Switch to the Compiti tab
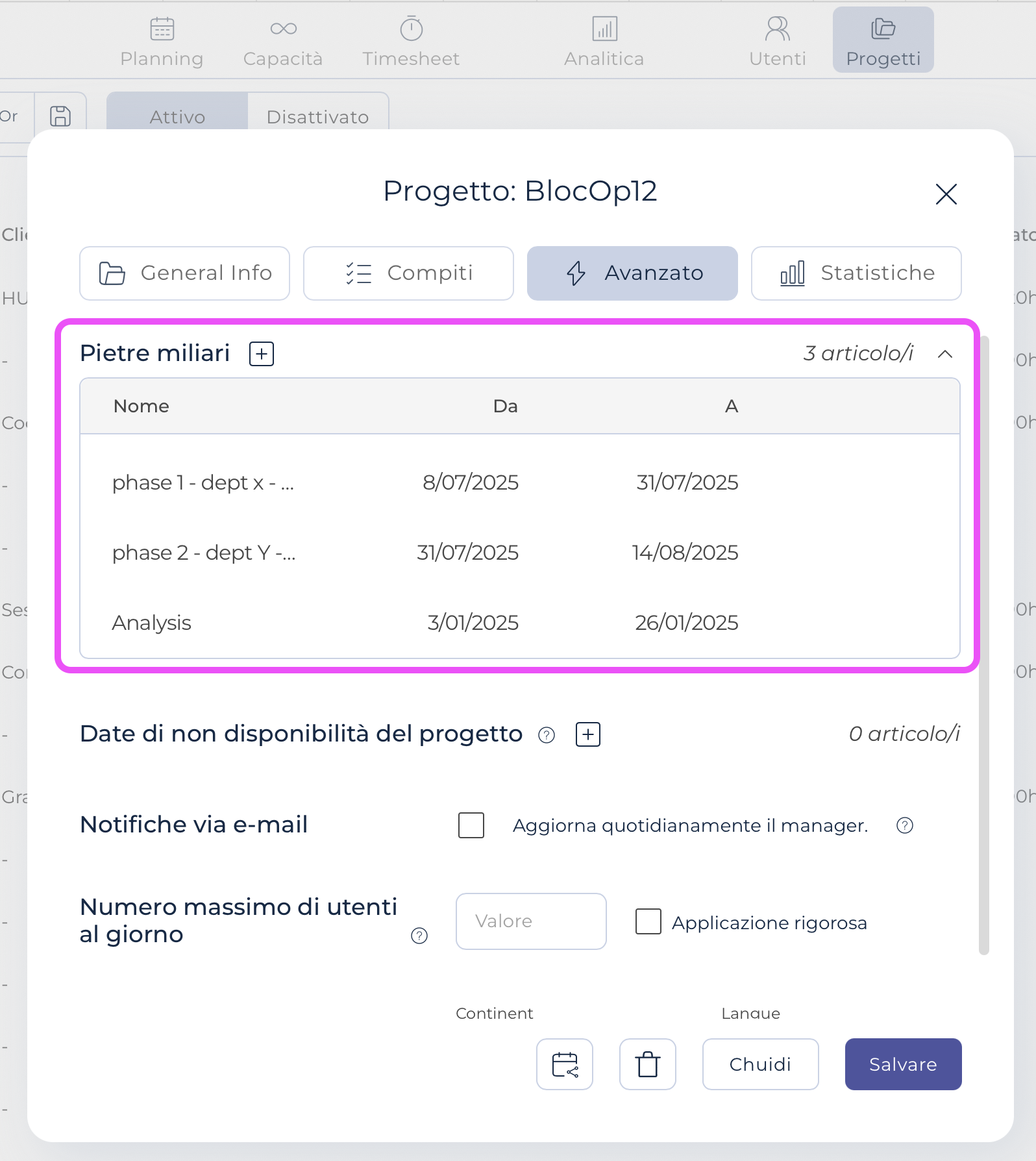The image size is (1036, 1161). [x=408, y=273]
